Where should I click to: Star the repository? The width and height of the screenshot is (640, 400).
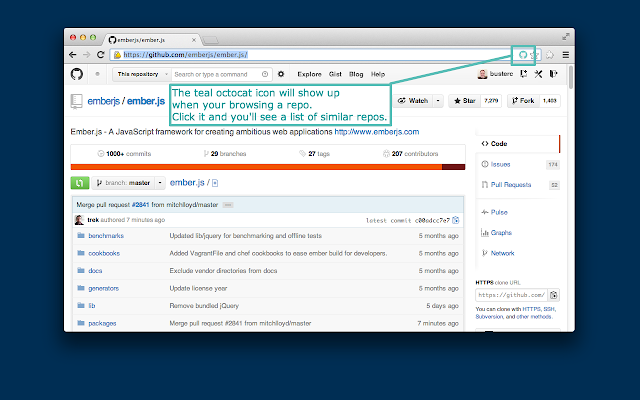point(464,101)
